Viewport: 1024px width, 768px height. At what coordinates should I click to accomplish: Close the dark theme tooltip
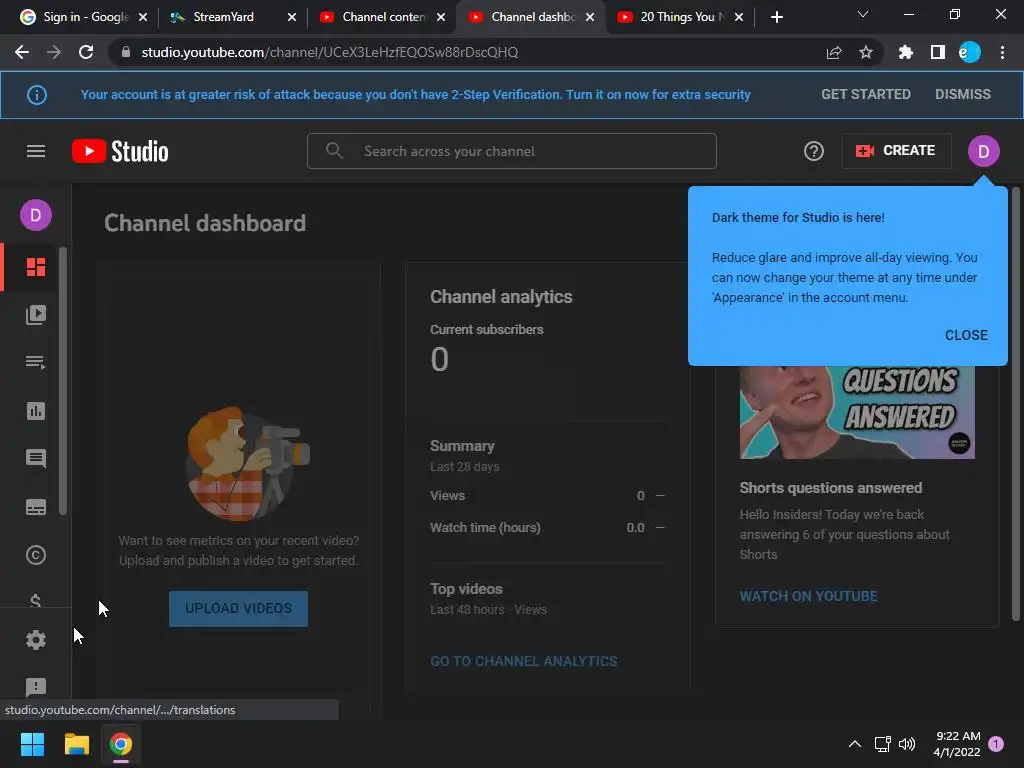click(x=966, y=335)
